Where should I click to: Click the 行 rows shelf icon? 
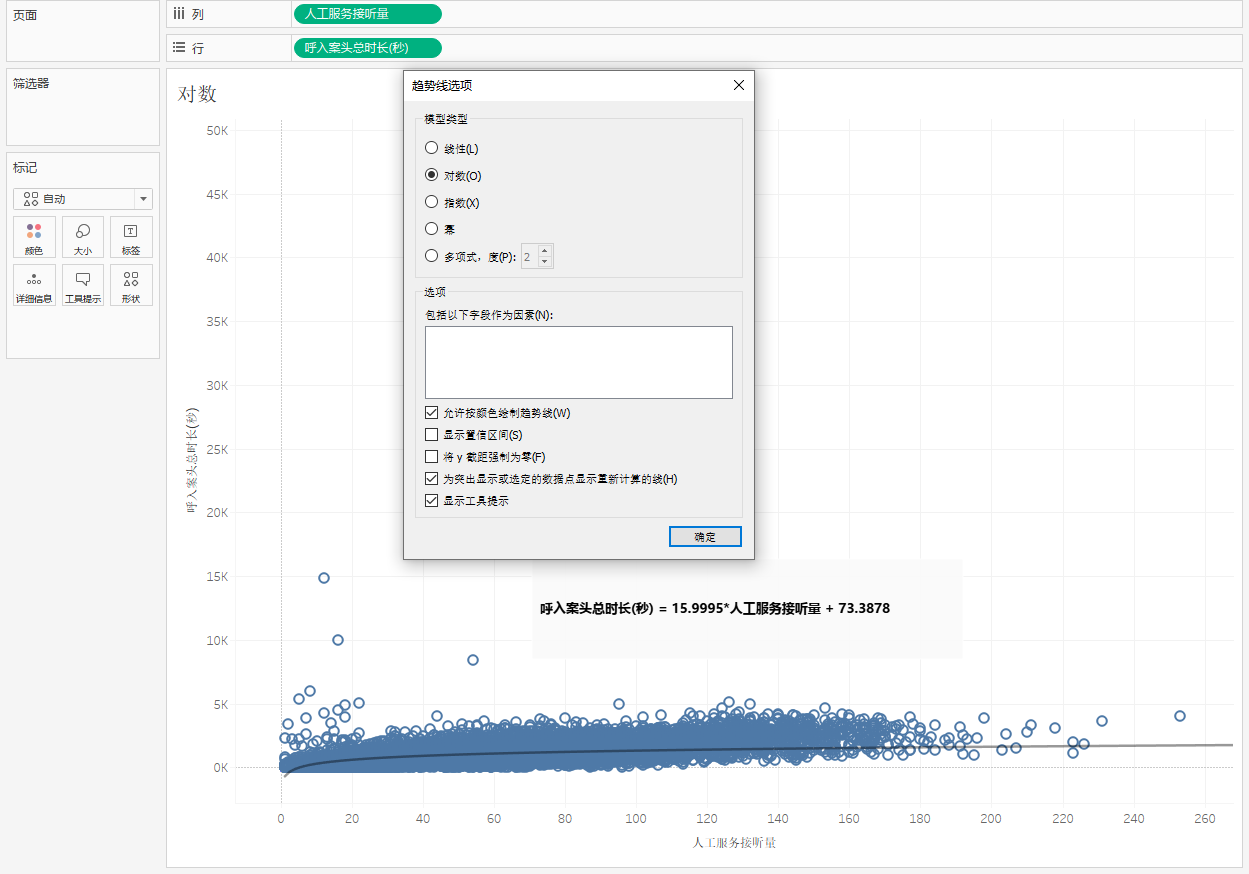coord(179,47)
